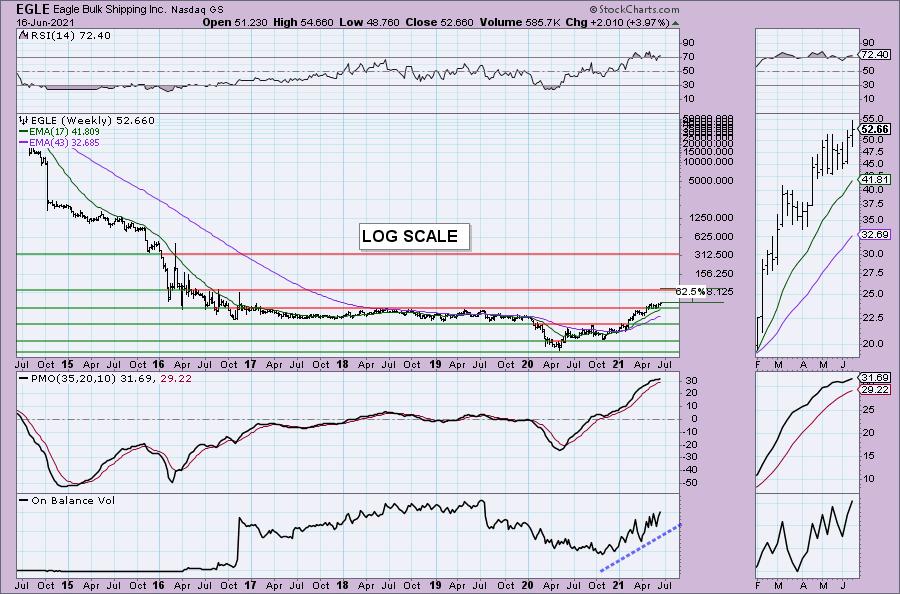Viewport: 900px width, 594px height.
Task: Click the Open 51.230 value
Action: (235, 22)
